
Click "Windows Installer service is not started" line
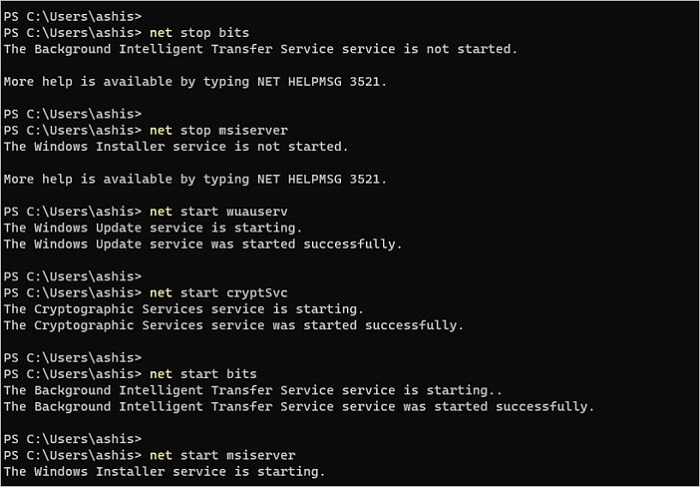(175, 147)
